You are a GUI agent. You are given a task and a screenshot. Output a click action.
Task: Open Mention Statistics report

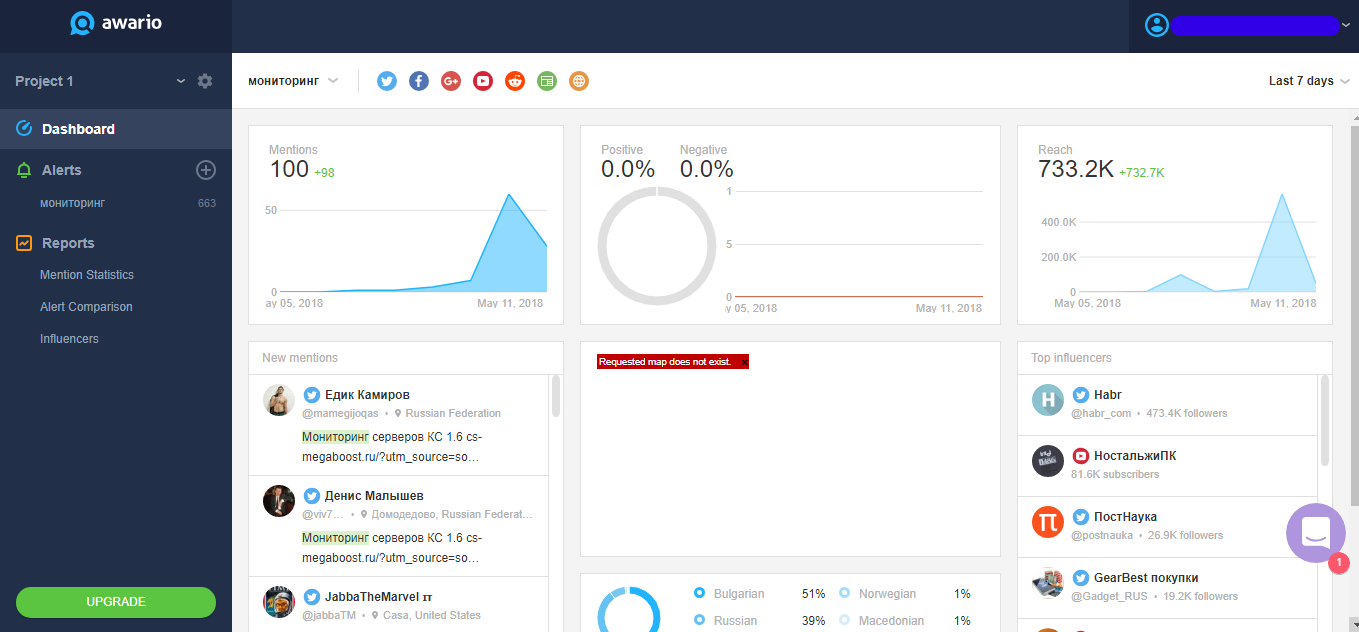(87, 275)
